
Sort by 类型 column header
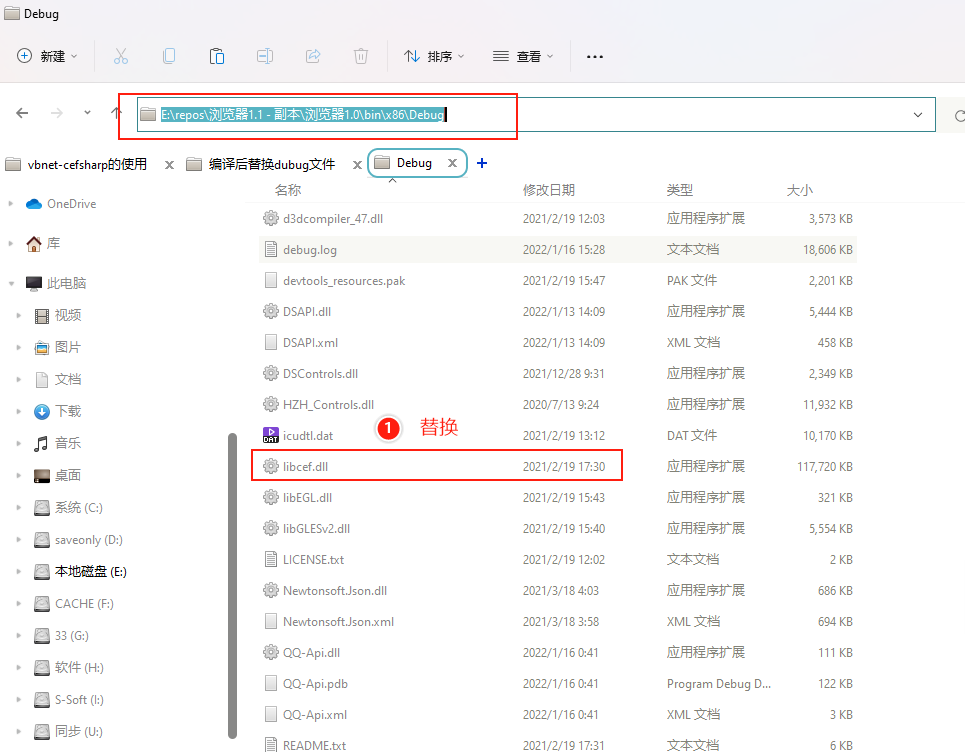pos(680,190)
